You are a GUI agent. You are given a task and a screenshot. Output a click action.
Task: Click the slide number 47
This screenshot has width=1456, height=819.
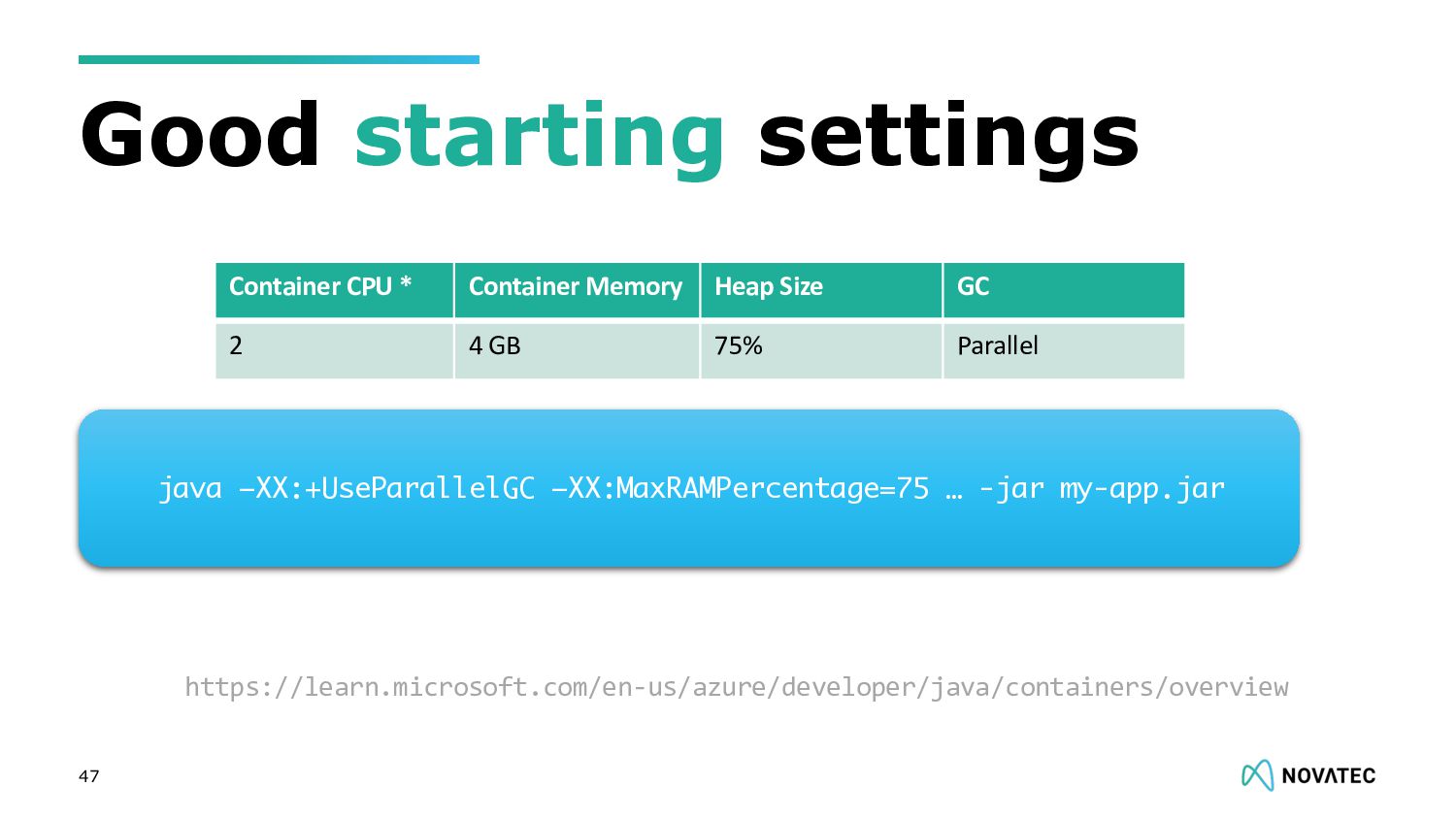tap(89, 775)
